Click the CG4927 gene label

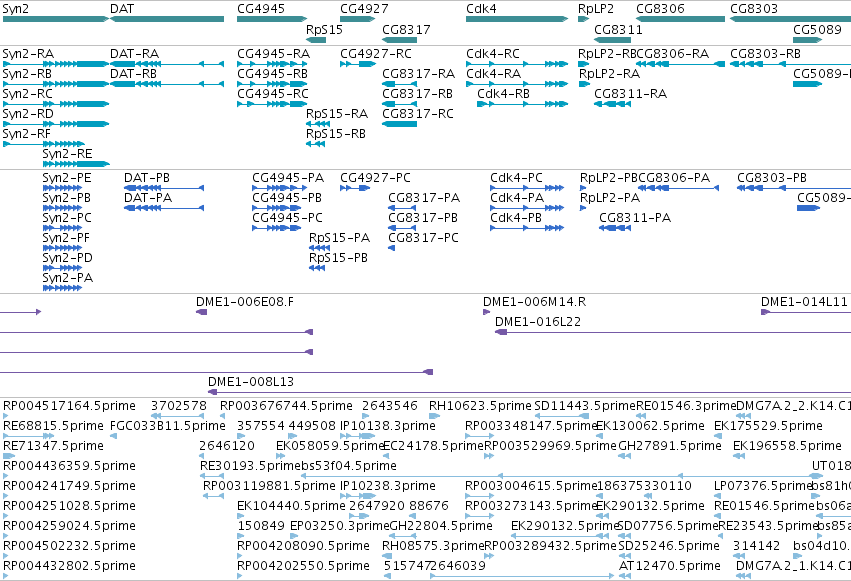point(364,9)
